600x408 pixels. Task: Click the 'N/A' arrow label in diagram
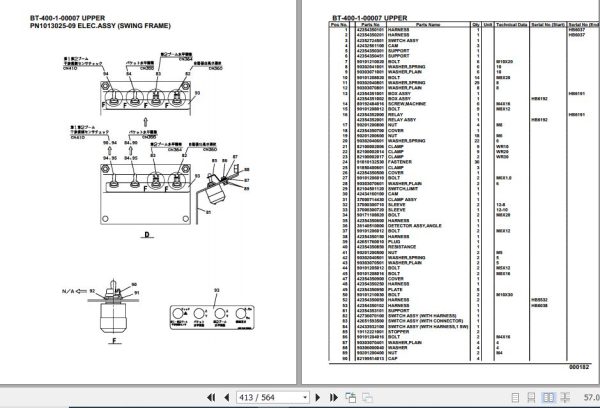point(75,292)
